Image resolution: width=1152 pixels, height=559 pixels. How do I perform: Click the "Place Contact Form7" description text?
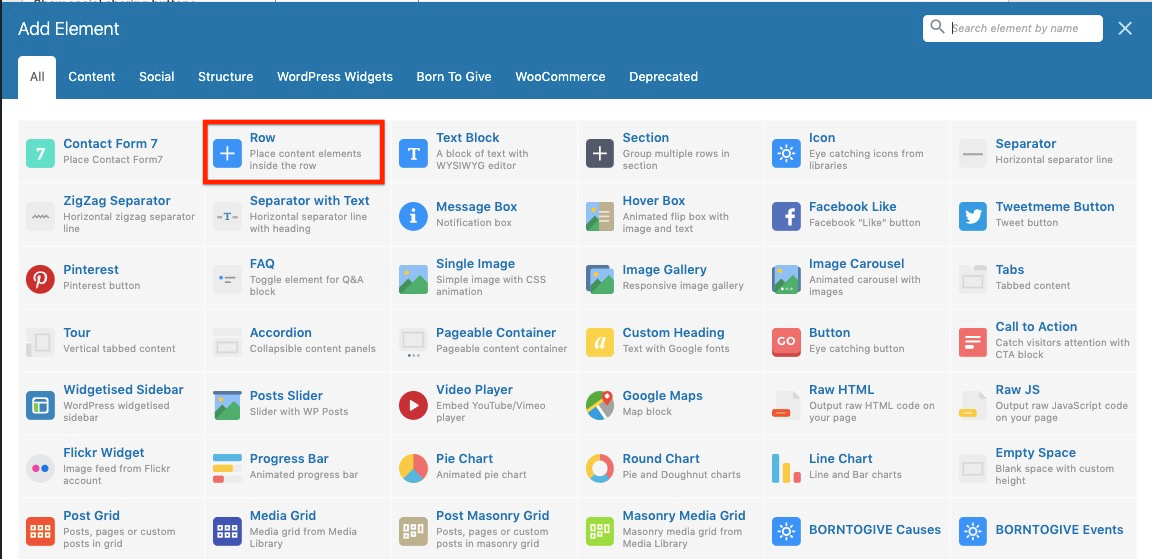[x=113, y=159]
